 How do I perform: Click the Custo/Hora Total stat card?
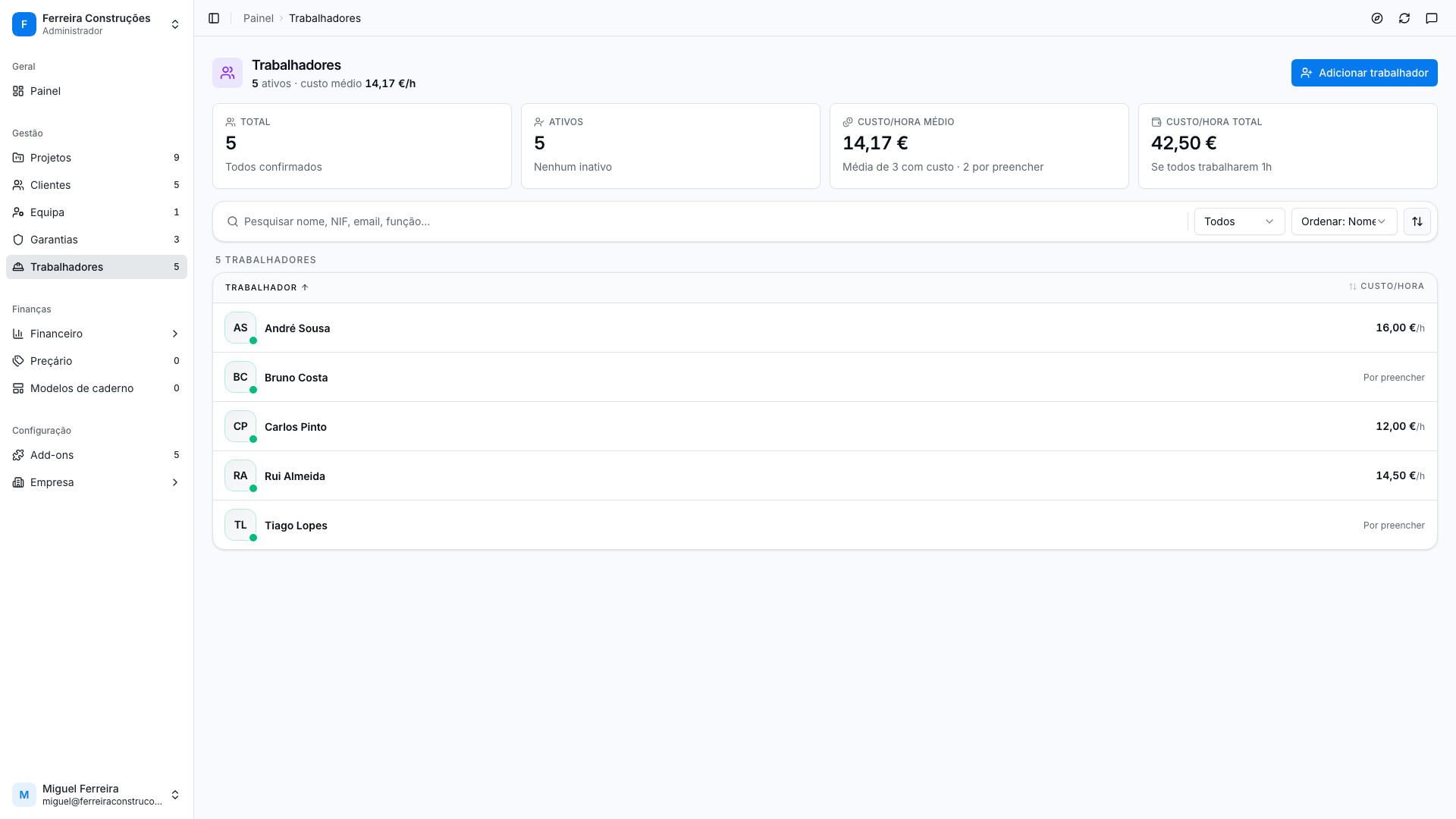(1288, 146)
